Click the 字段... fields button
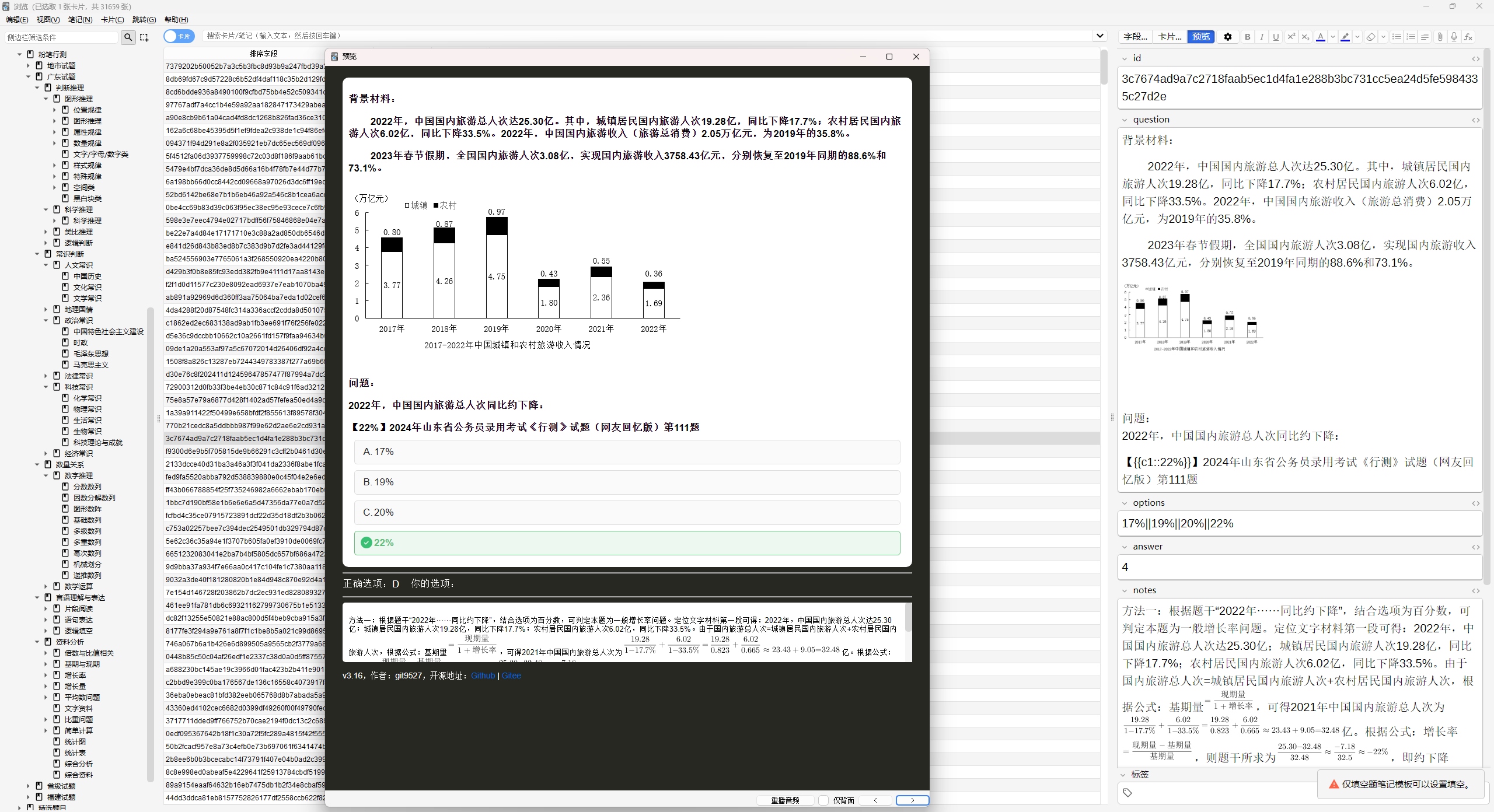This screenshot has height=812, width=1494. tap(1135, 37)
